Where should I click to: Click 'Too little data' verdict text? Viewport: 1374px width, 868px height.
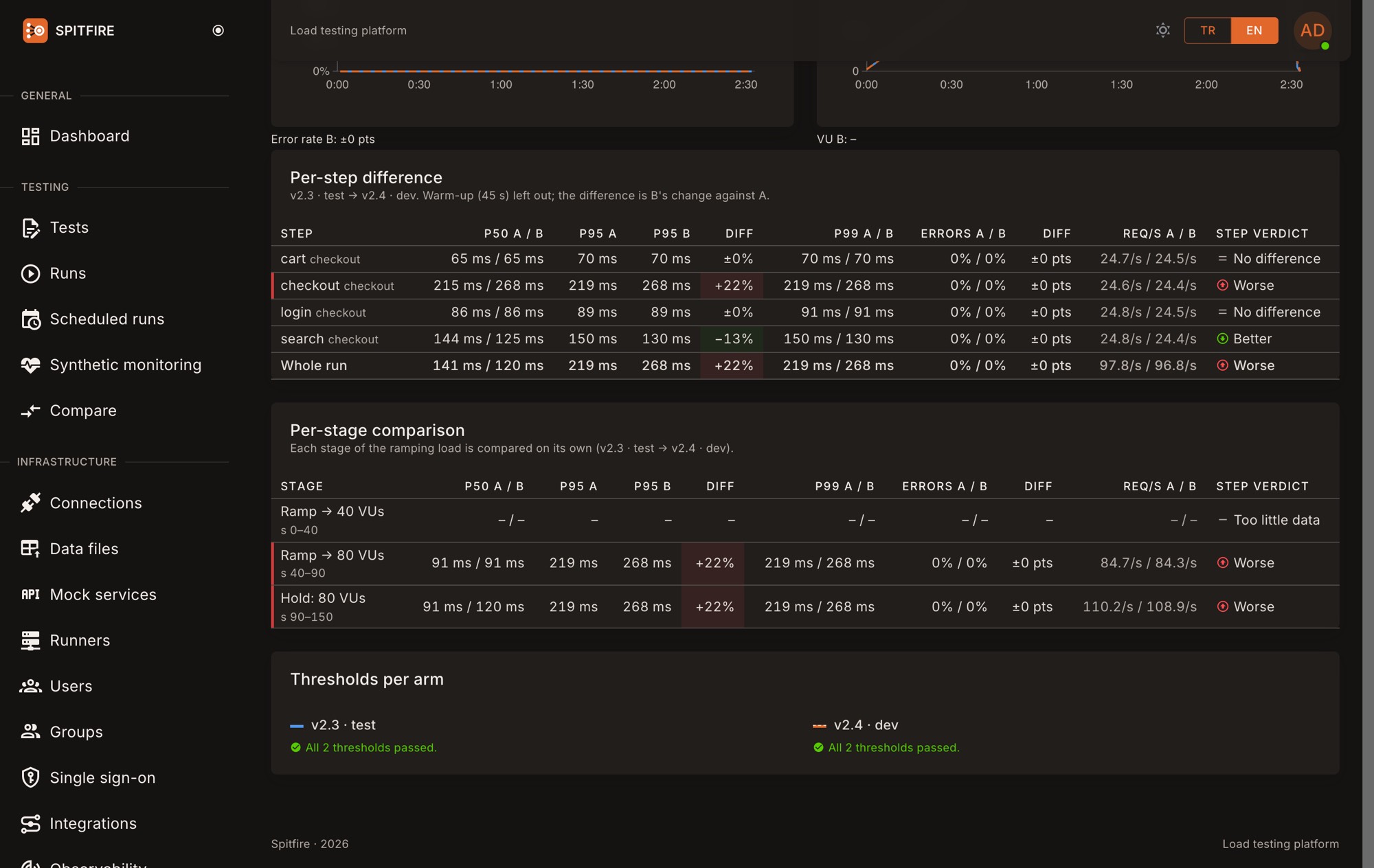tap(1276, 521)
